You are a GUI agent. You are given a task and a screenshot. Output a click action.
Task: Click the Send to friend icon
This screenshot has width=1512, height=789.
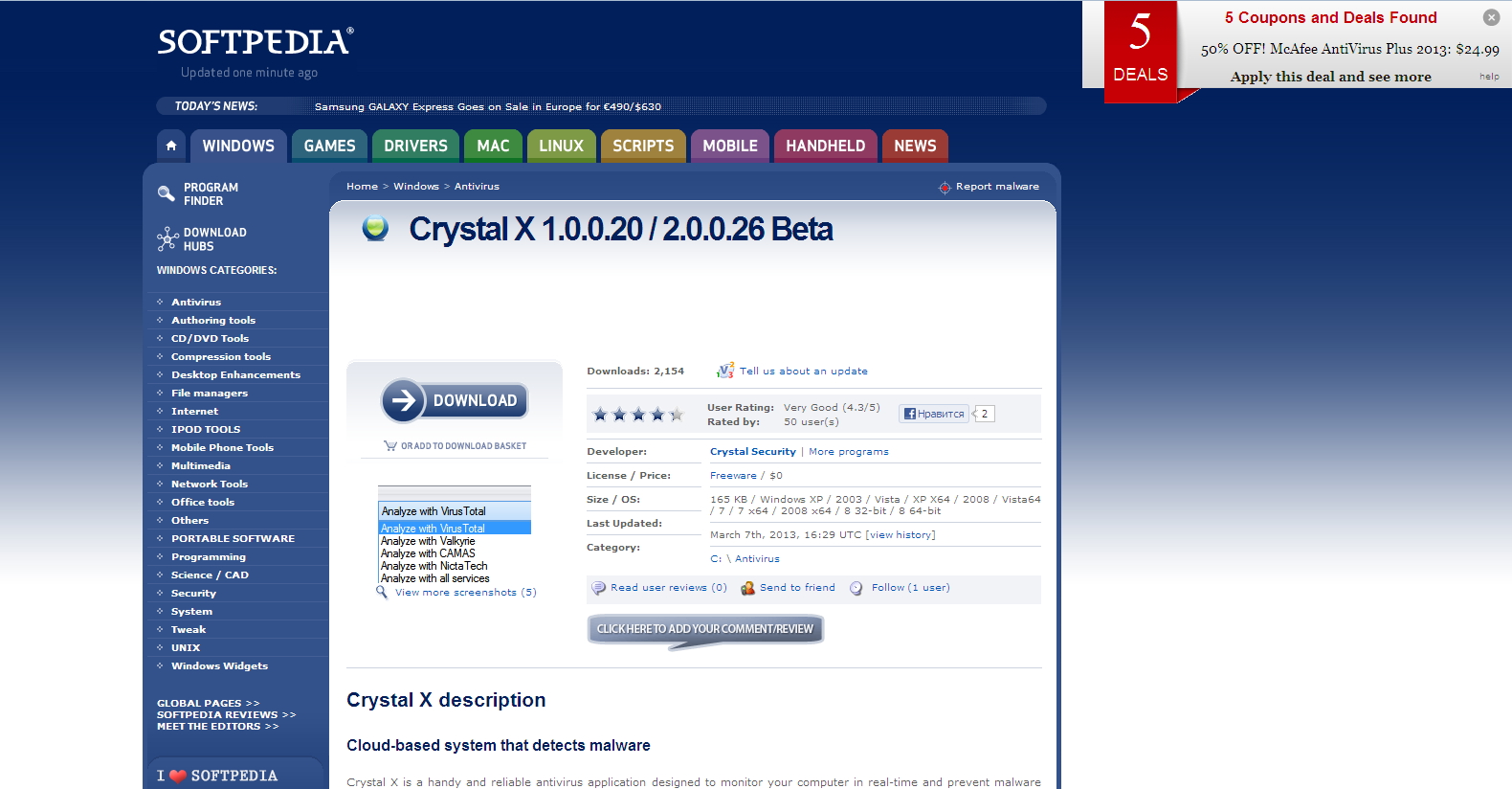coord(747,588)
